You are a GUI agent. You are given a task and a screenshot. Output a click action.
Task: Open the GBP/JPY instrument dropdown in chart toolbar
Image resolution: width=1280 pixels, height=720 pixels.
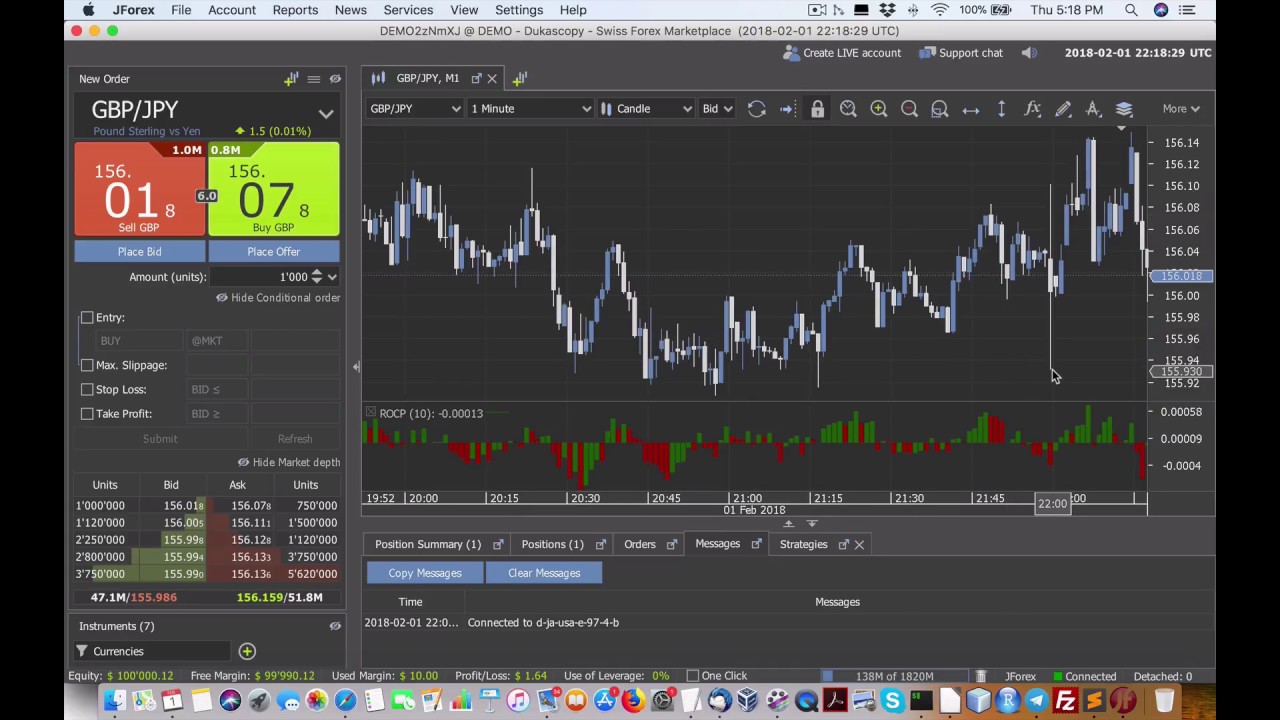(x=415, y=109)
